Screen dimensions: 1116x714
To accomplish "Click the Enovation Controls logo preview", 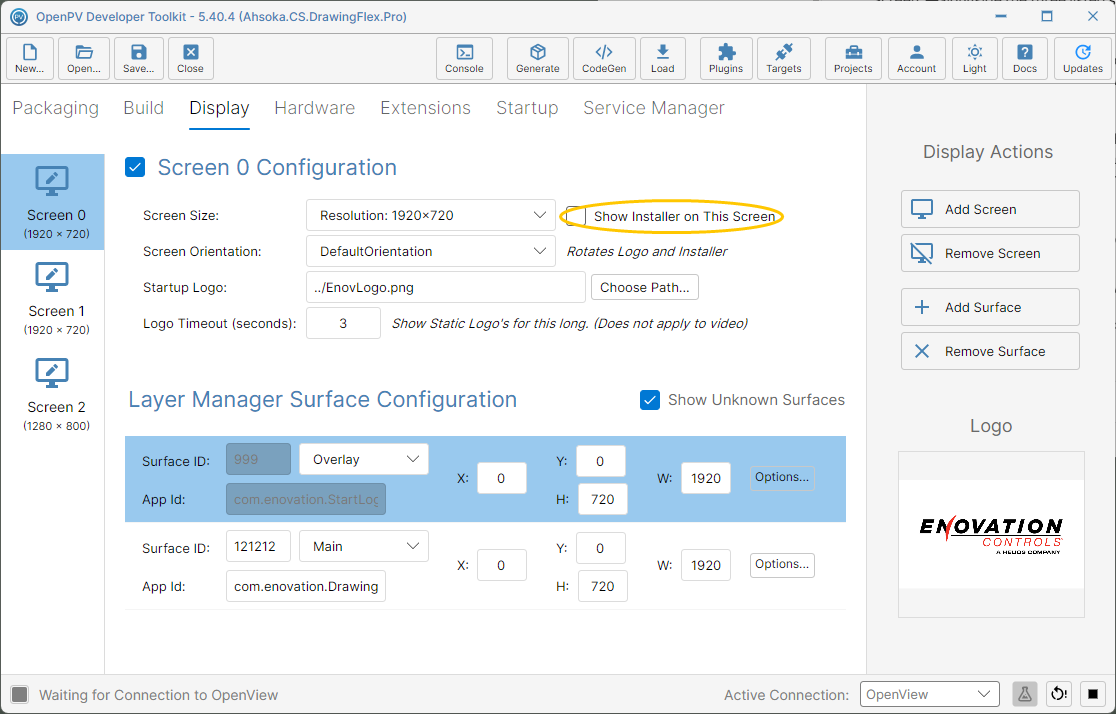I will click(991, 534).
